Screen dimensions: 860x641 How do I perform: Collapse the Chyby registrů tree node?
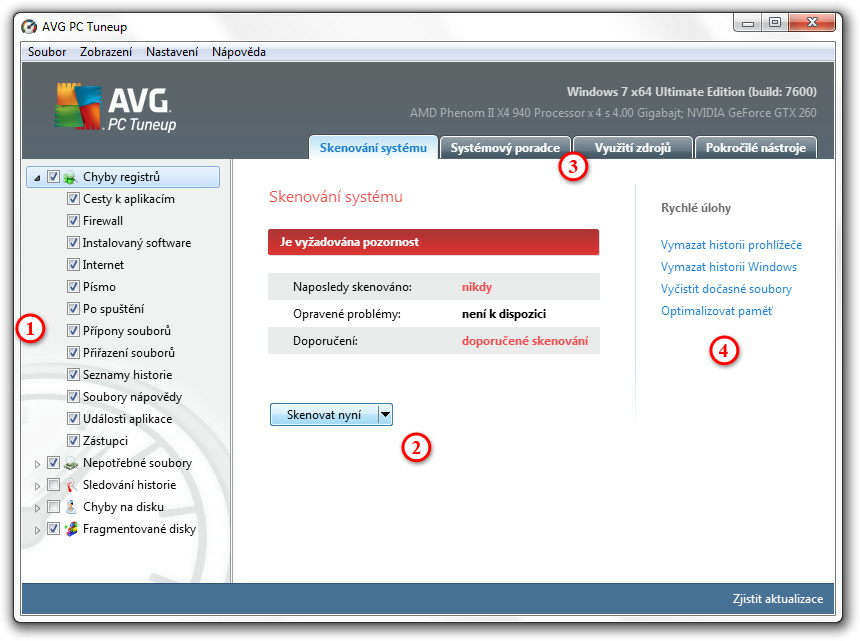coord(37,178)
